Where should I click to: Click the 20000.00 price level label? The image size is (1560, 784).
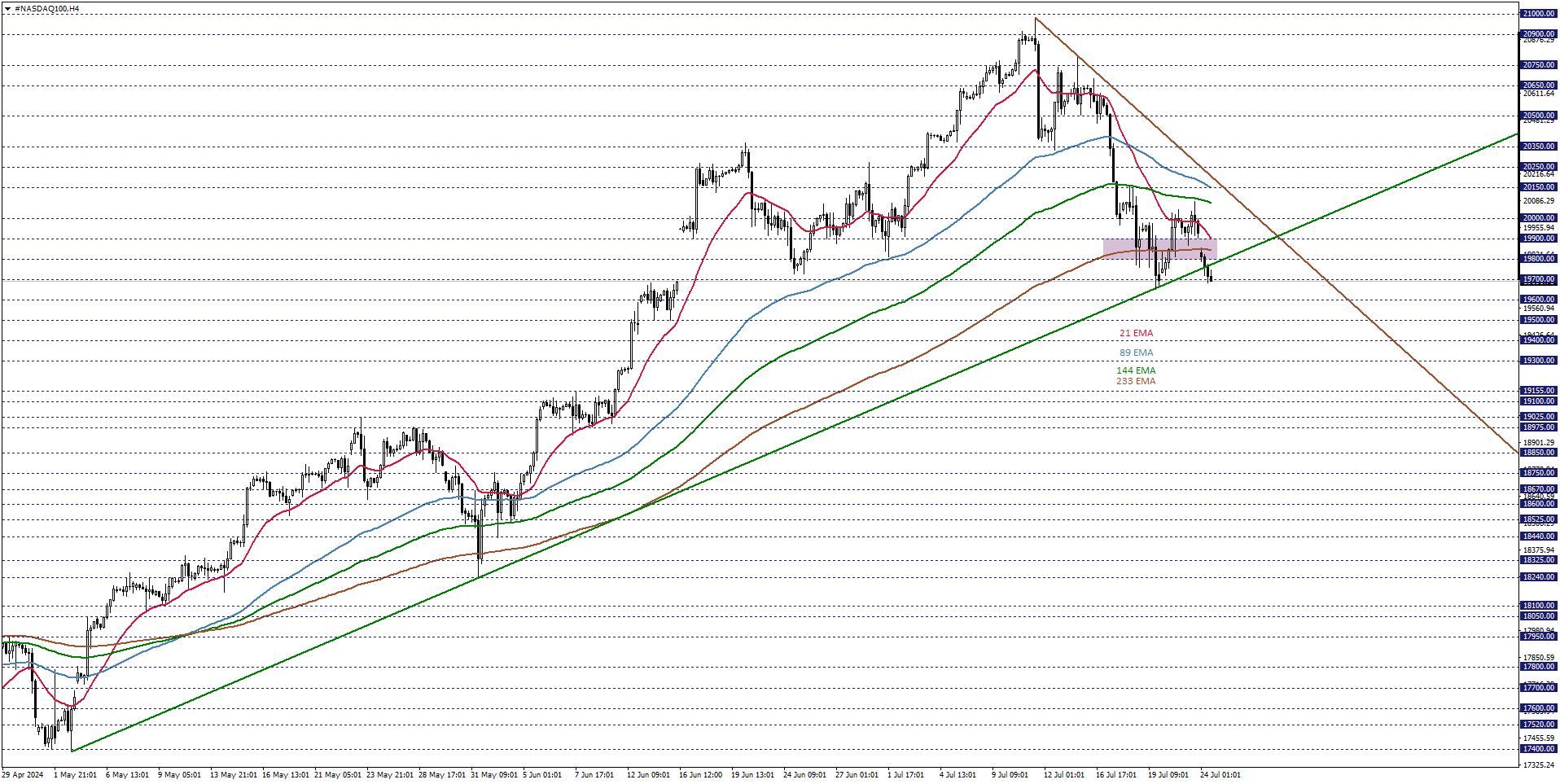(x=1538, y=218)
